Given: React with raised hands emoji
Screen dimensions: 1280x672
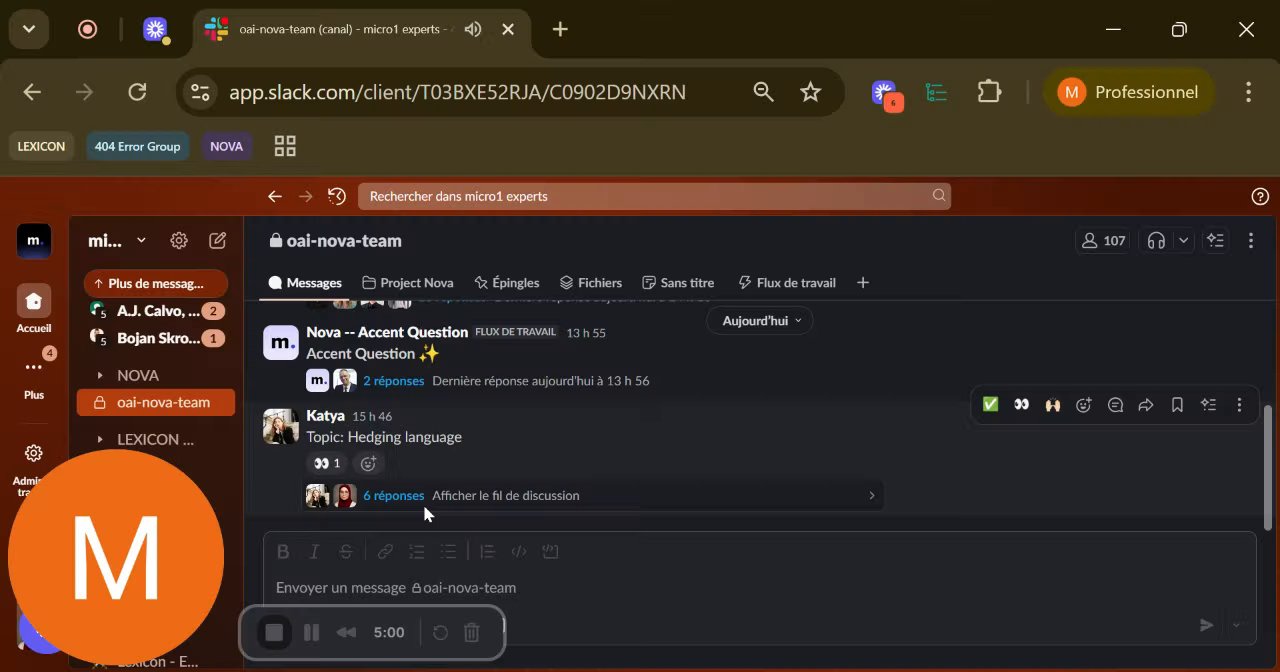Looking at the screenshot, I should coord(1052,405).
